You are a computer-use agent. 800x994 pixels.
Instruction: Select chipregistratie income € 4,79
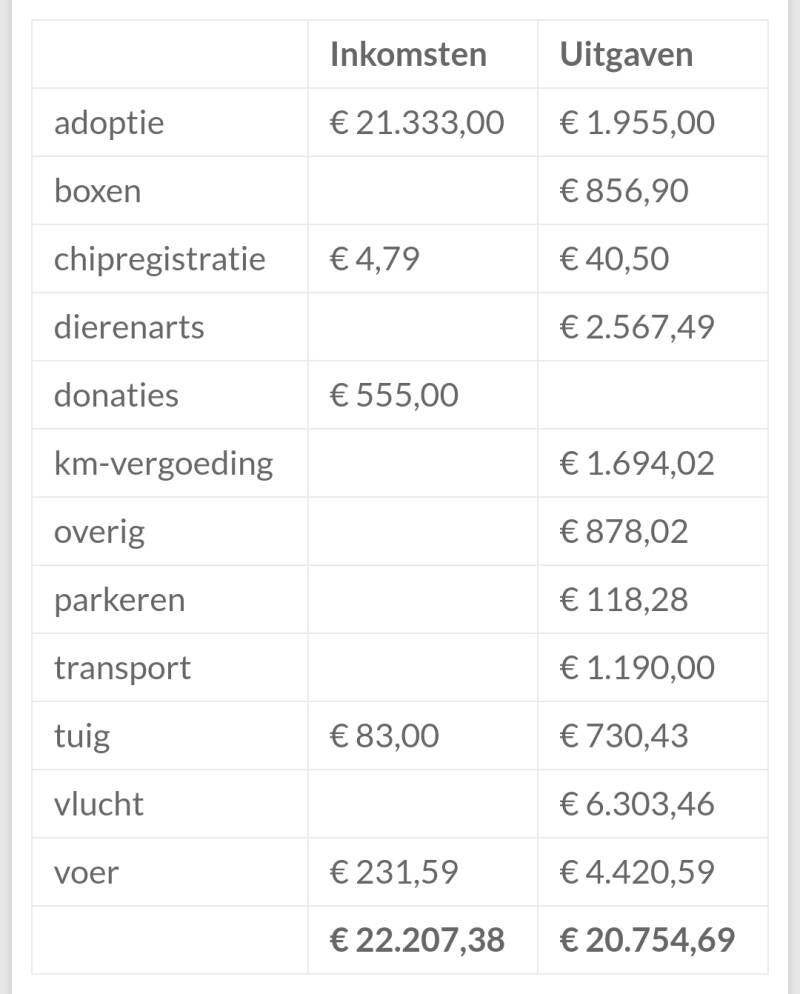pyautogui.click(x=374, y=259)
